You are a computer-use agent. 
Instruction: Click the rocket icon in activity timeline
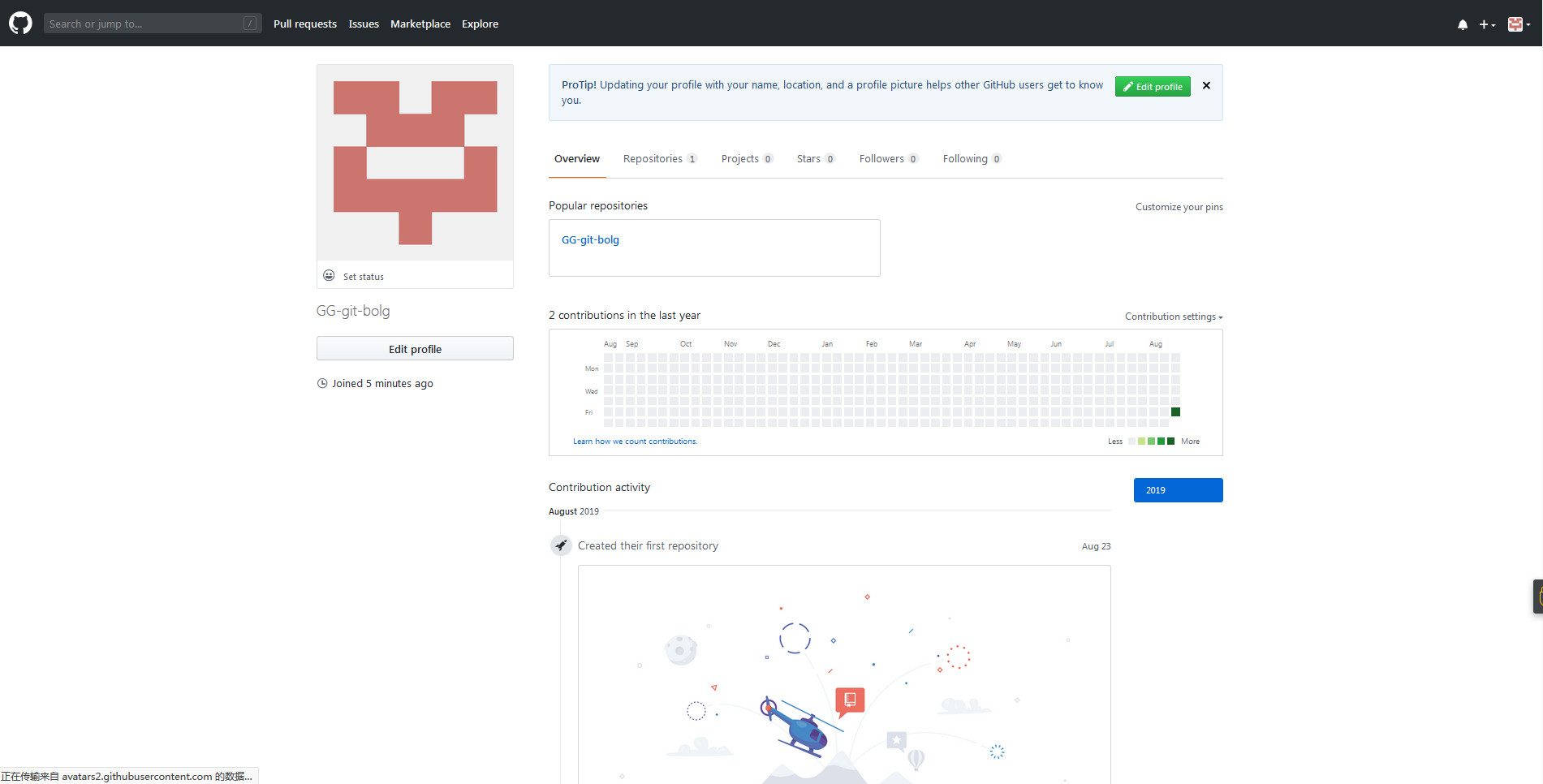561,545
